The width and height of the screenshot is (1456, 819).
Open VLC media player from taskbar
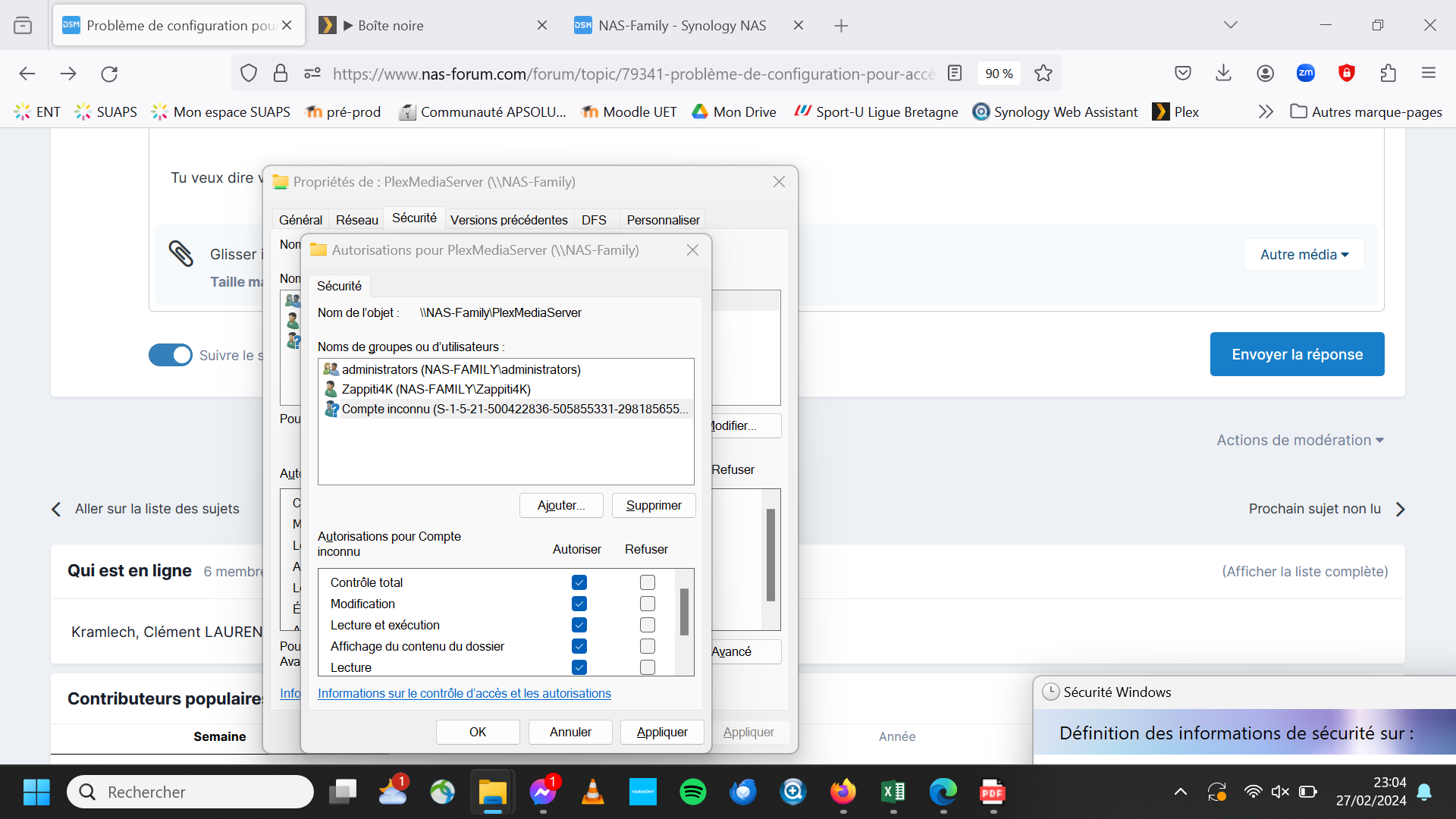pyautogui.click(x=593, y=792)
